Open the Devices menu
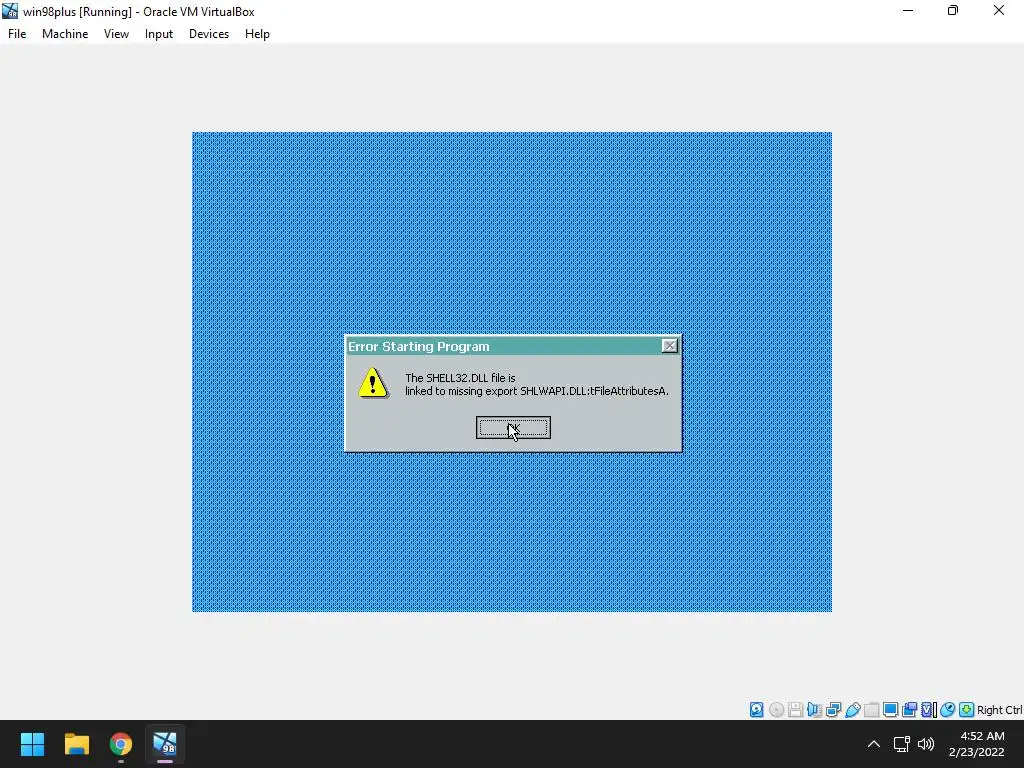Viewport: 1024px width, 768px height. [209, 34]
